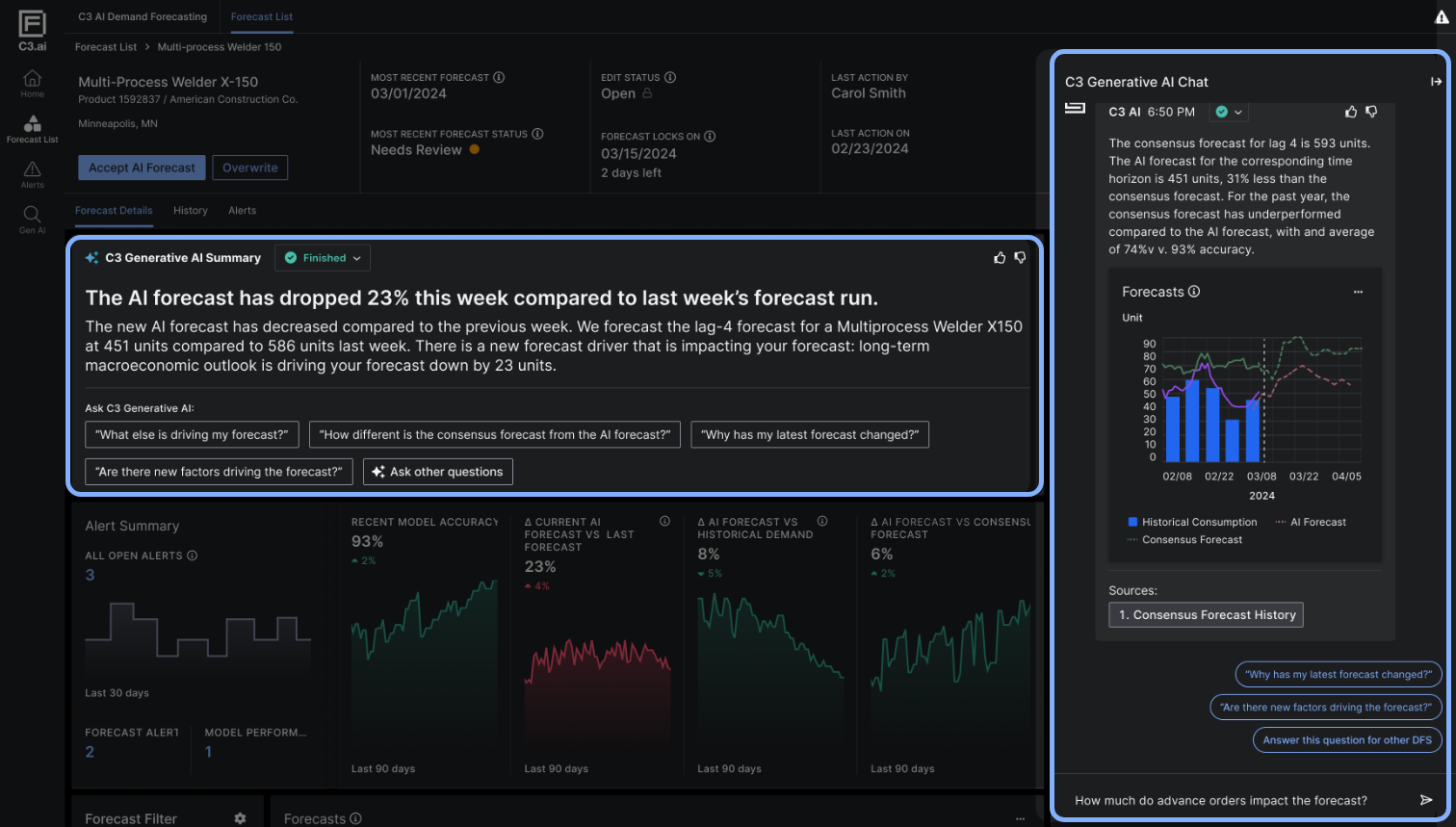Image resolution: width=1456 pixels, height=827 pixels.
Task: Show info for Most Recent Forecast Status
Action: (x=537, y=134)
